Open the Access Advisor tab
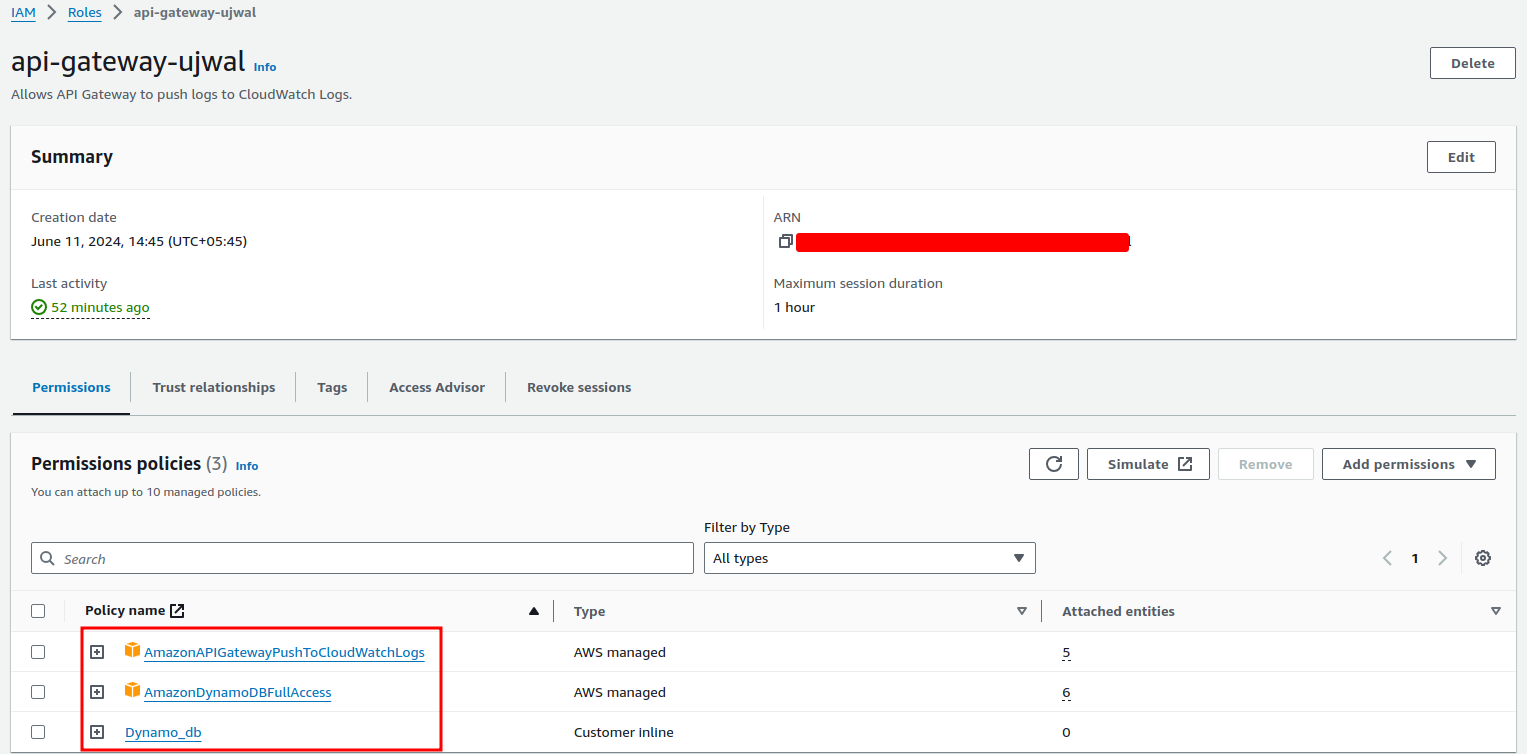 coord(436,387)
